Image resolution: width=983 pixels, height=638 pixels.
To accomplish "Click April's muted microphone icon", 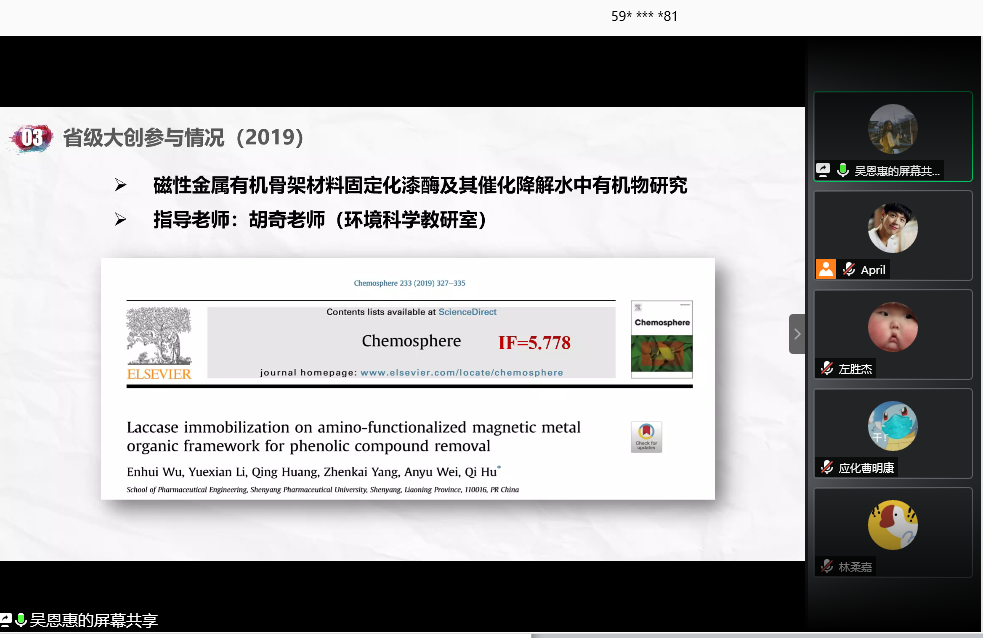I will tap(848, 269).
